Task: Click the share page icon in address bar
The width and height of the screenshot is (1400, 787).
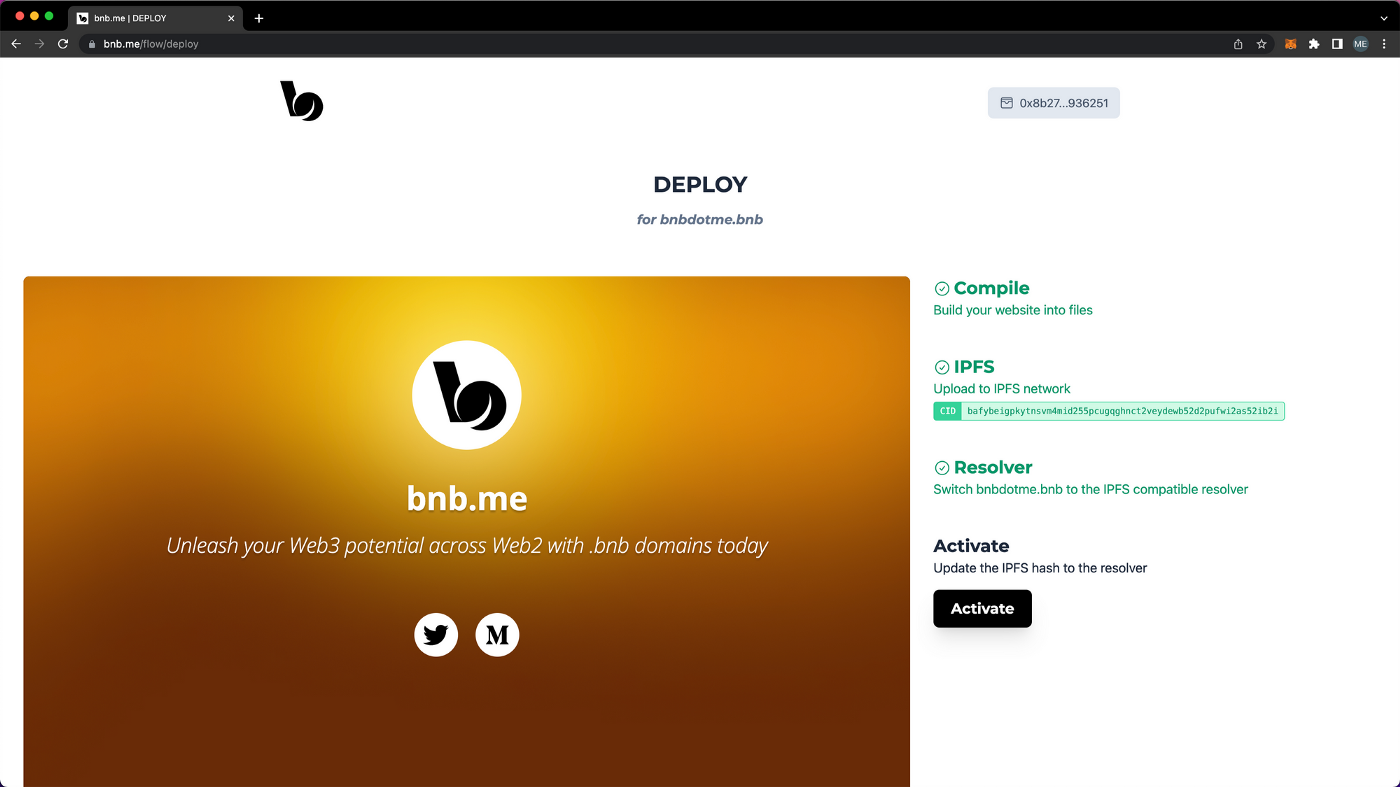Action: [x=1238, y=44]
